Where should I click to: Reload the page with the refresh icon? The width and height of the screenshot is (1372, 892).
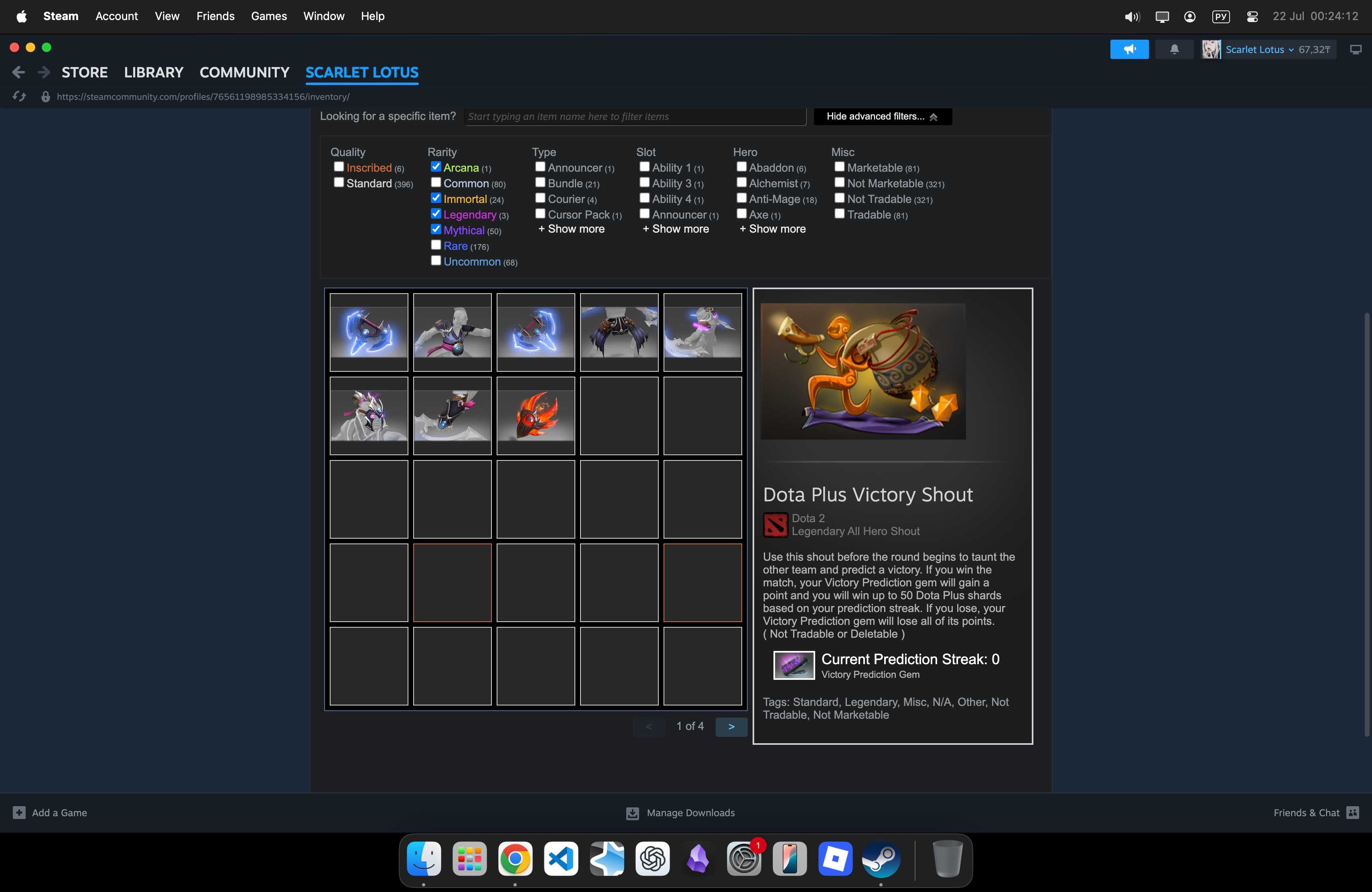click(19, 96)
